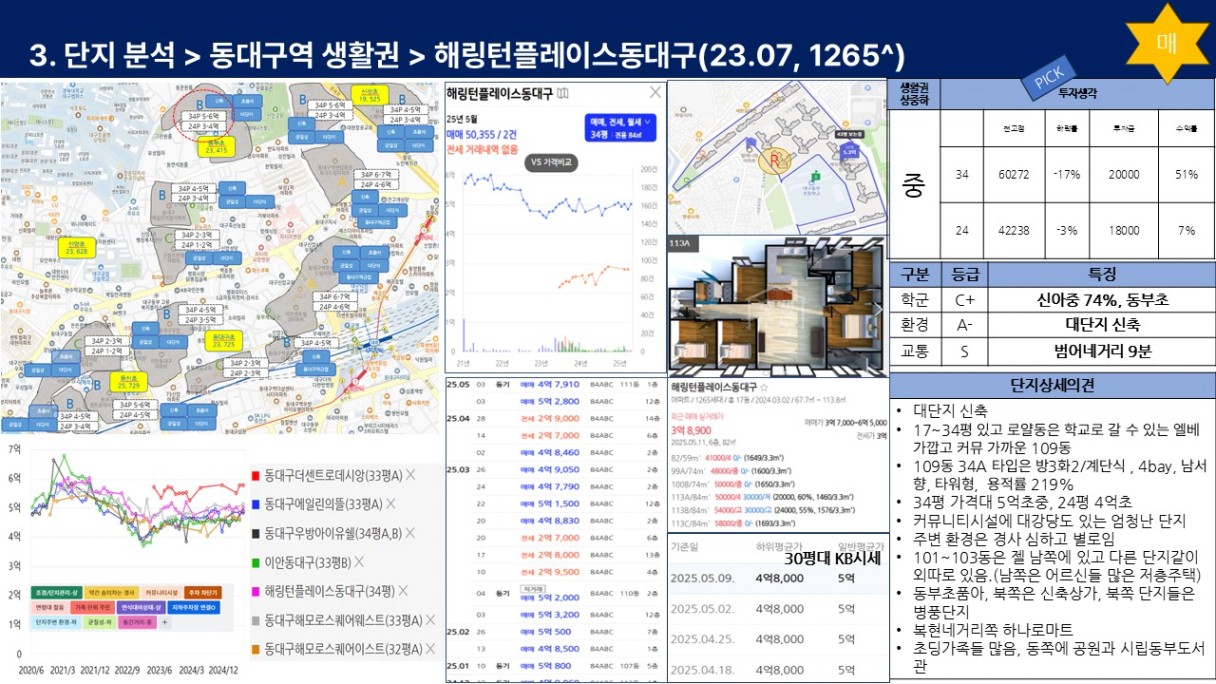Click the orange swatch for 동대구해모로스퀘어이스트

coord(256,649)
